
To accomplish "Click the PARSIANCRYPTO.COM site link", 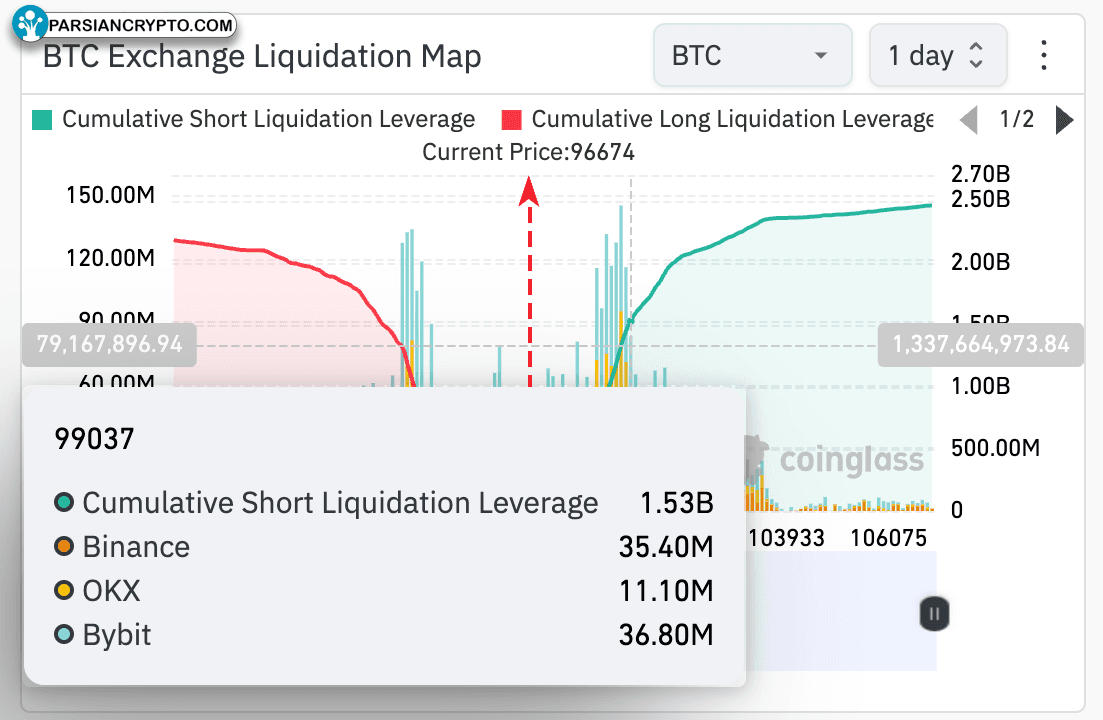I will pyautogui.click(x=141, y=25).
